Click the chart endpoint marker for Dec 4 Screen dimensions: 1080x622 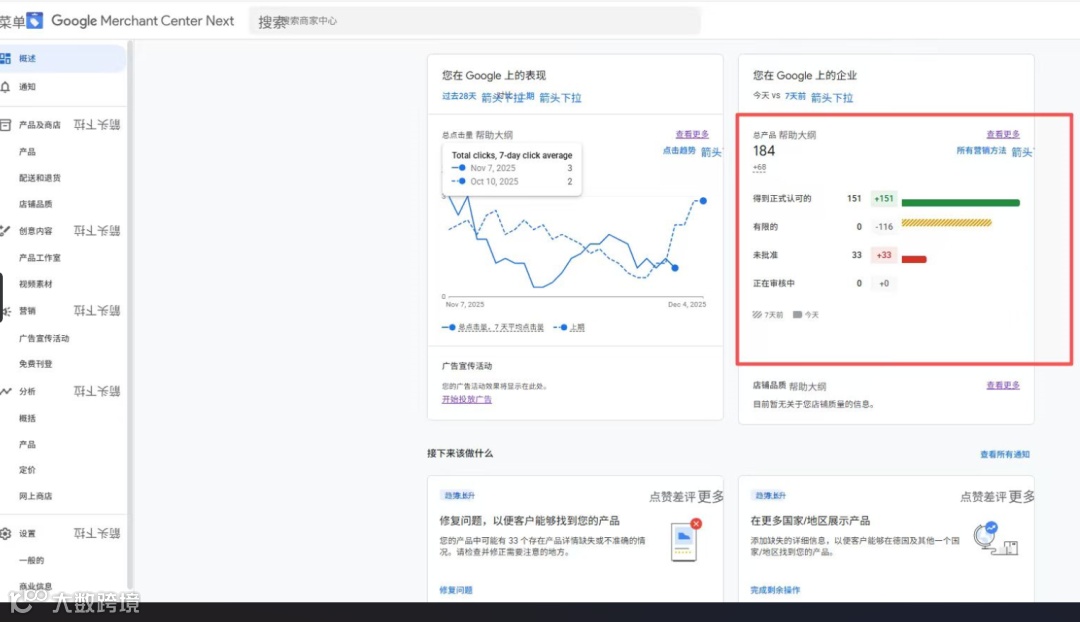(703, 201)
